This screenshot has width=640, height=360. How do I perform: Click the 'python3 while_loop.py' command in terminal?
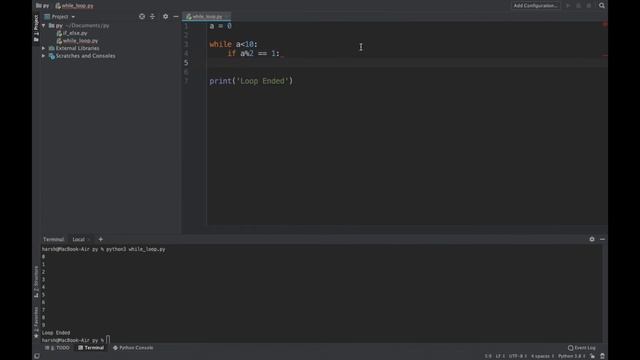pos(136,249)
